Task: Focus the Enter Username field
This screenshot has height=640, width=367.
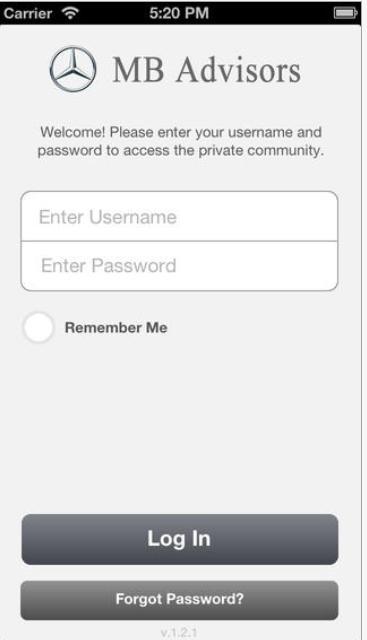Action: point(179,216)
